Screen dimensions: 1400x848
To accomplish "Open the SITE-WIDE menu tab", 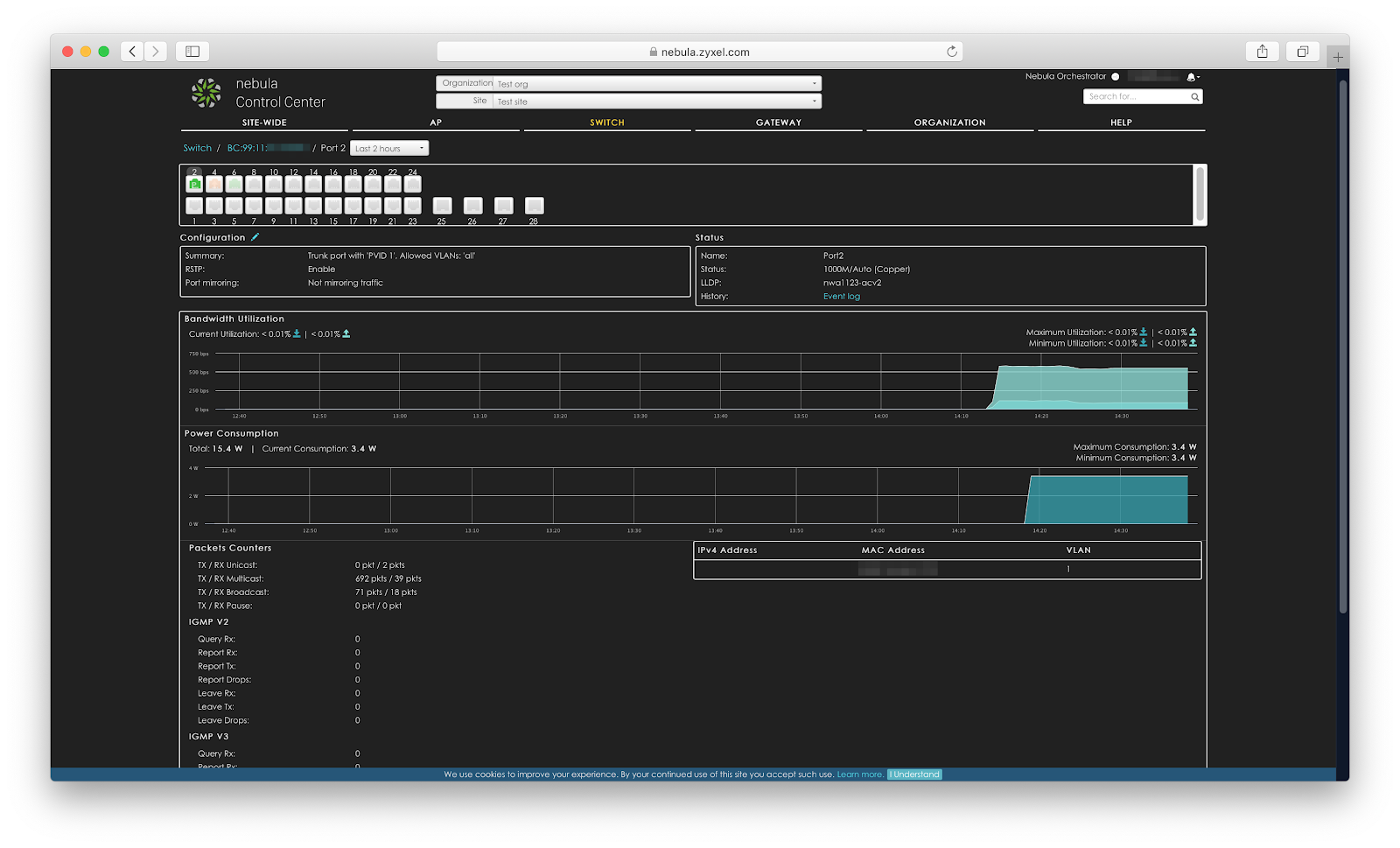I will [264, 123].
